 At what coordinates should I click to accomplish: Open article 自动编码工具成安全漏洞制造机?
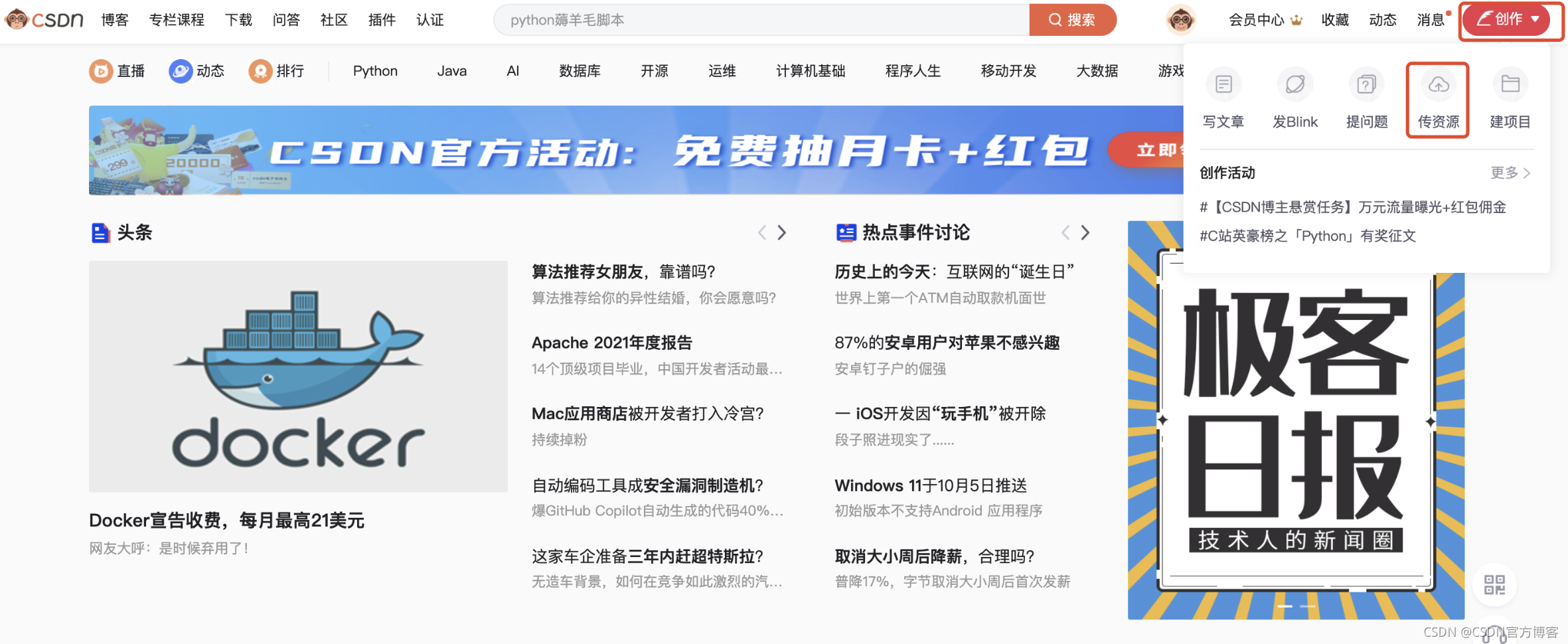[648, 485]
